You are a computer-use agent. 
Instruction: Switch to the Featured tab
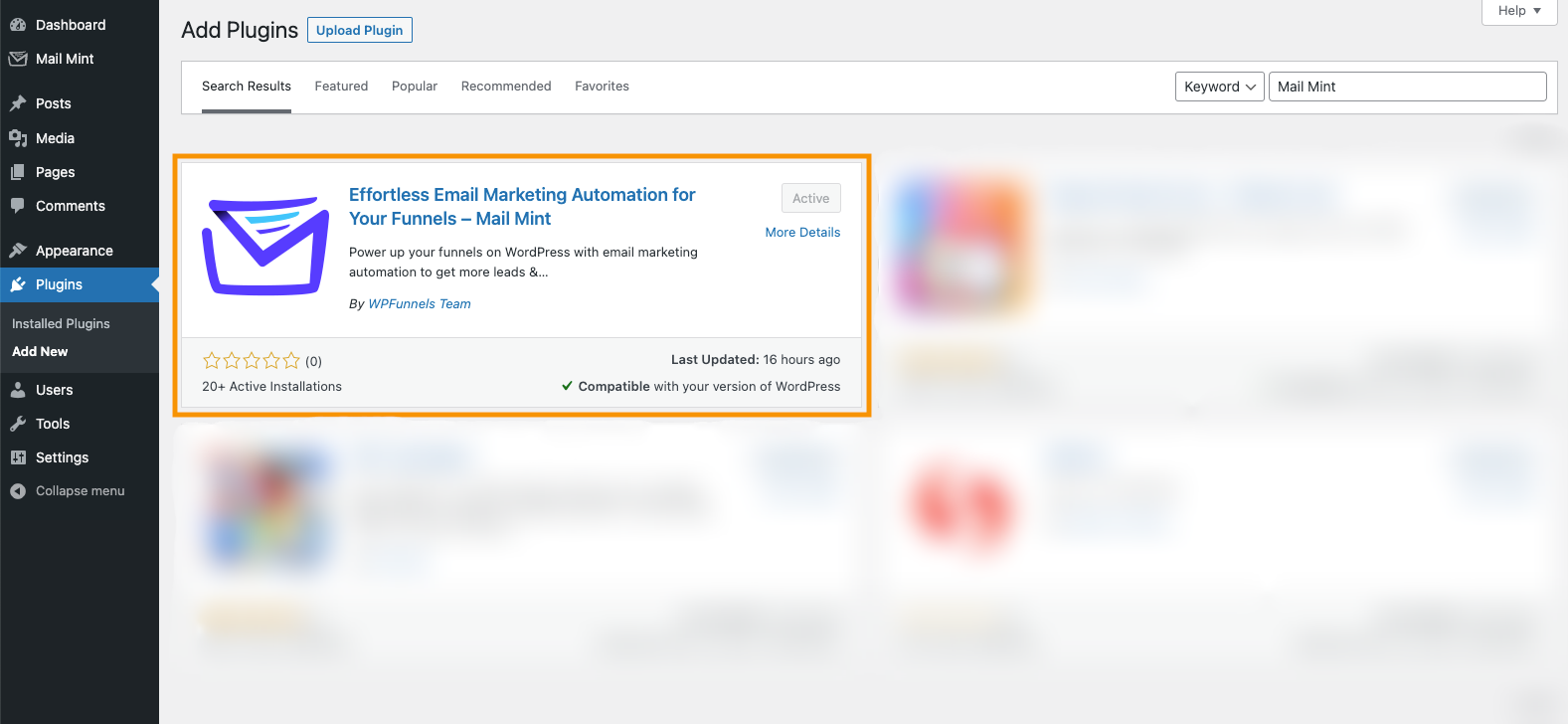pos(341,87)
